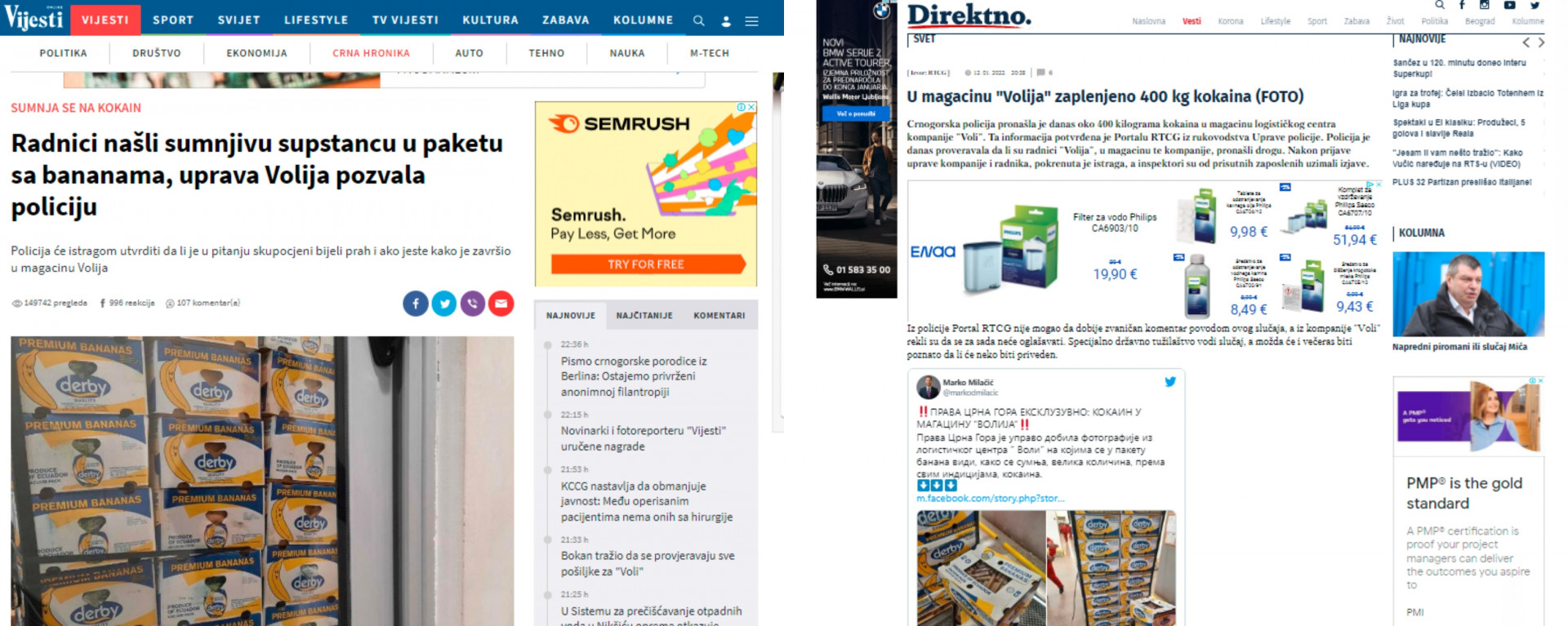Screen dimensions: 1568x626
Task: Open Crna Hronika section
Action: [371, 53]
